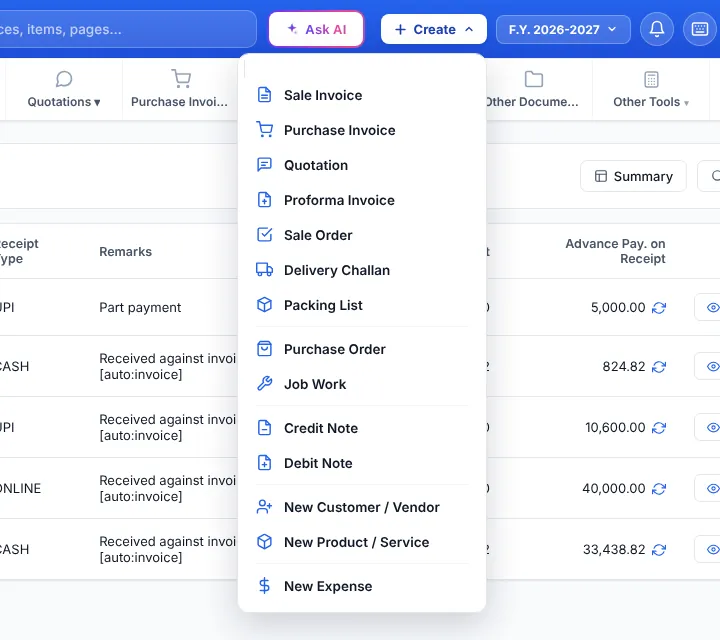The height and width of the screenshot is (640, 720).
Task: Choose Packing List menu entry
Action: coord(362,305)
